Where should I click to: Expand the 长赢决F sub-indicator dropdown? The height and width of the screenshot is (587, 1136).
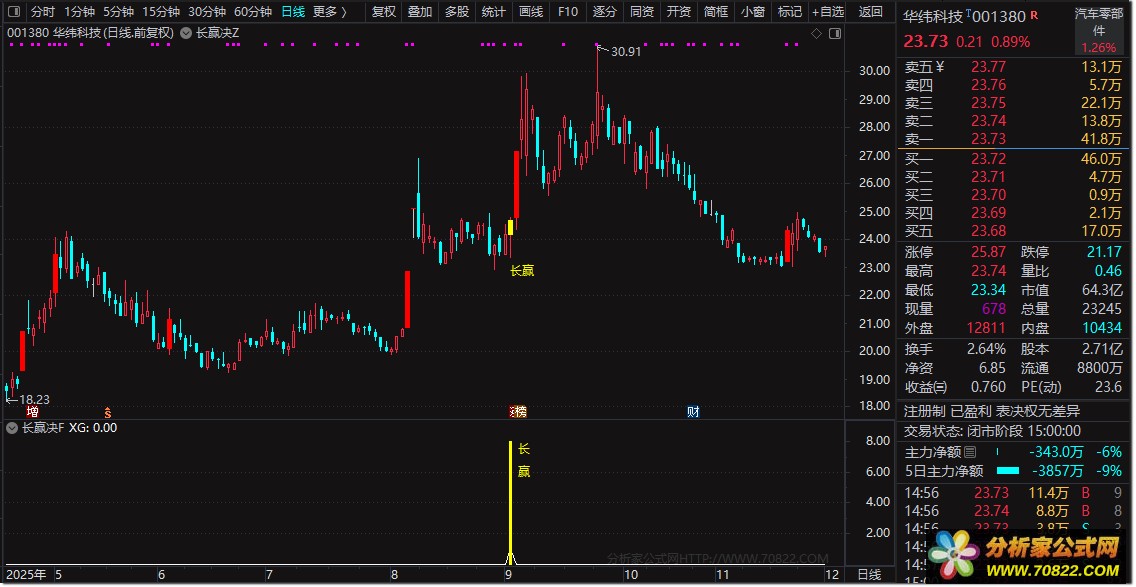click(12, 428)
